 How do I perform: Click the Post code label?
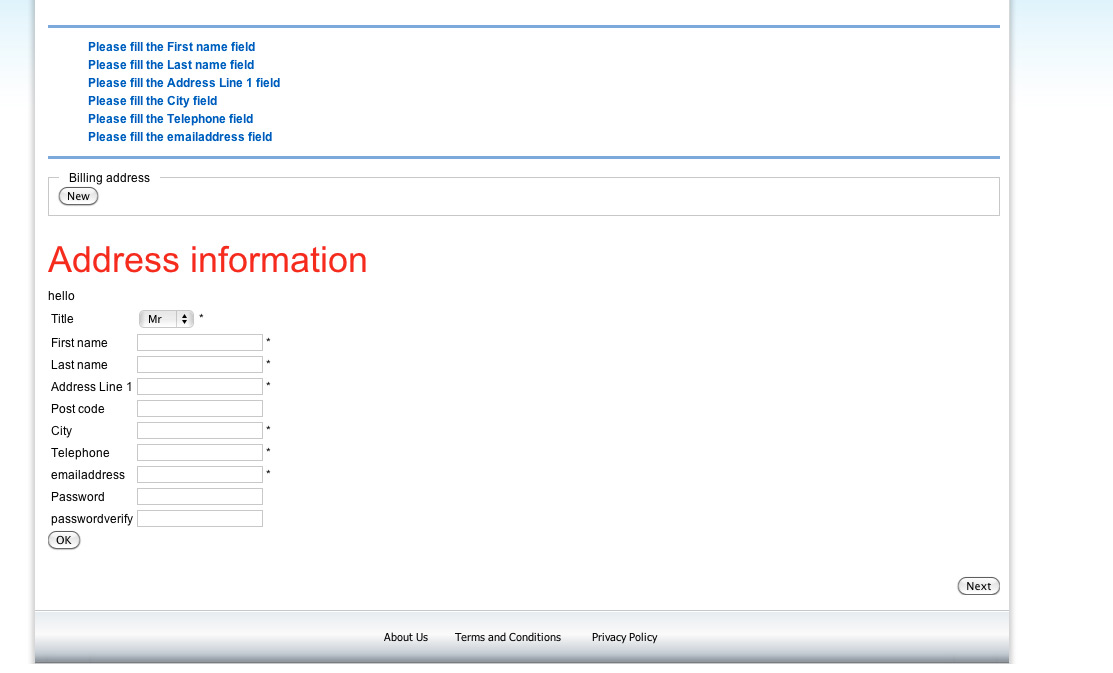77,408
